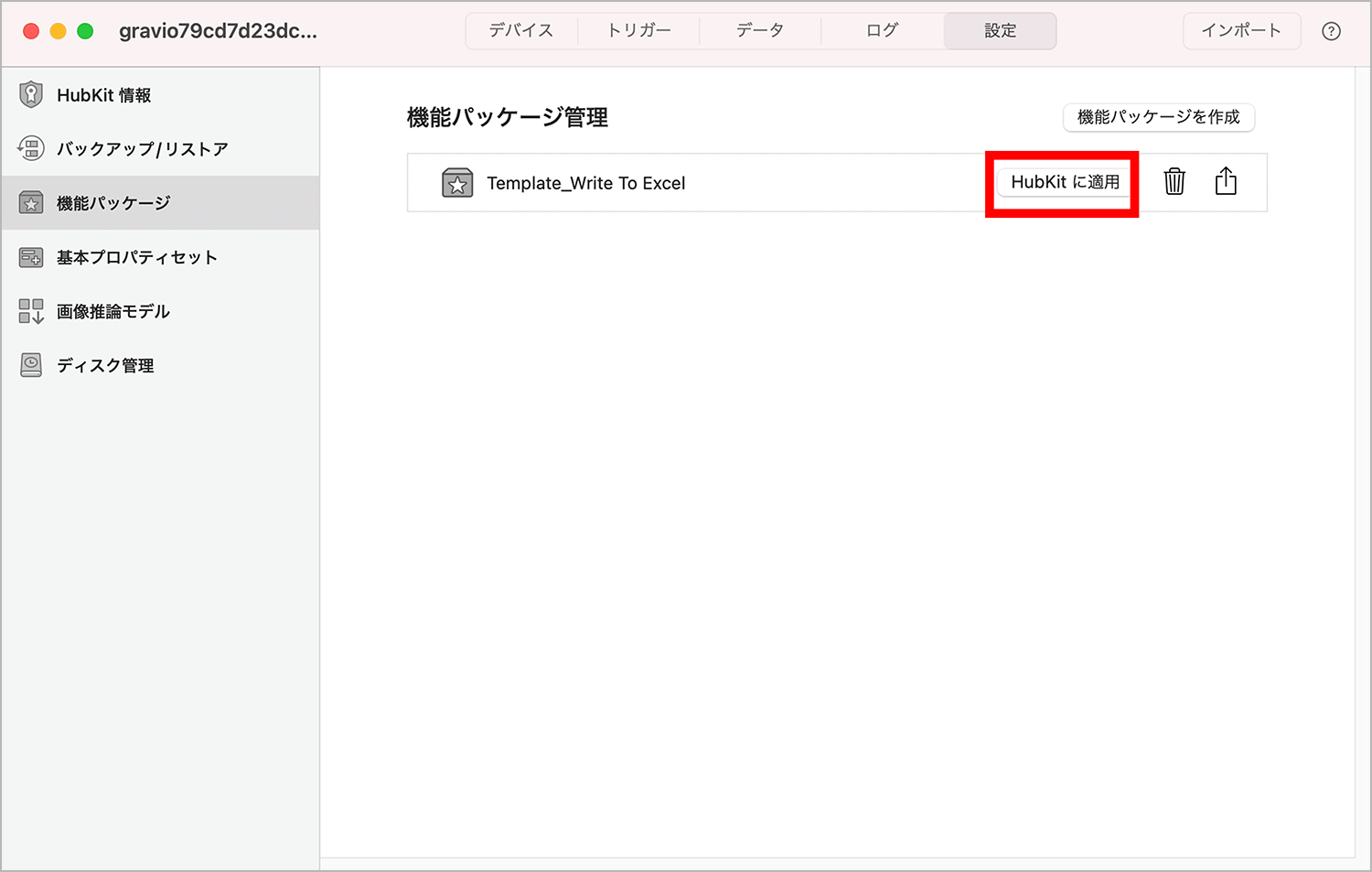Screen dimensions: 1372x872
Task: Click the ディスク管理 sidebar icon
Action: pyautogui.click(x=31, y=365)
